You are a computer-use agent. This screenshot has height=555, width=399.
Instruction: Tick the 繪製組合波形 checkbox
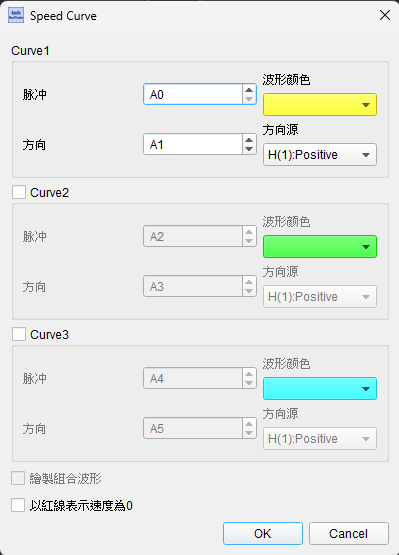pyautogui.click(x=18, y=479)
